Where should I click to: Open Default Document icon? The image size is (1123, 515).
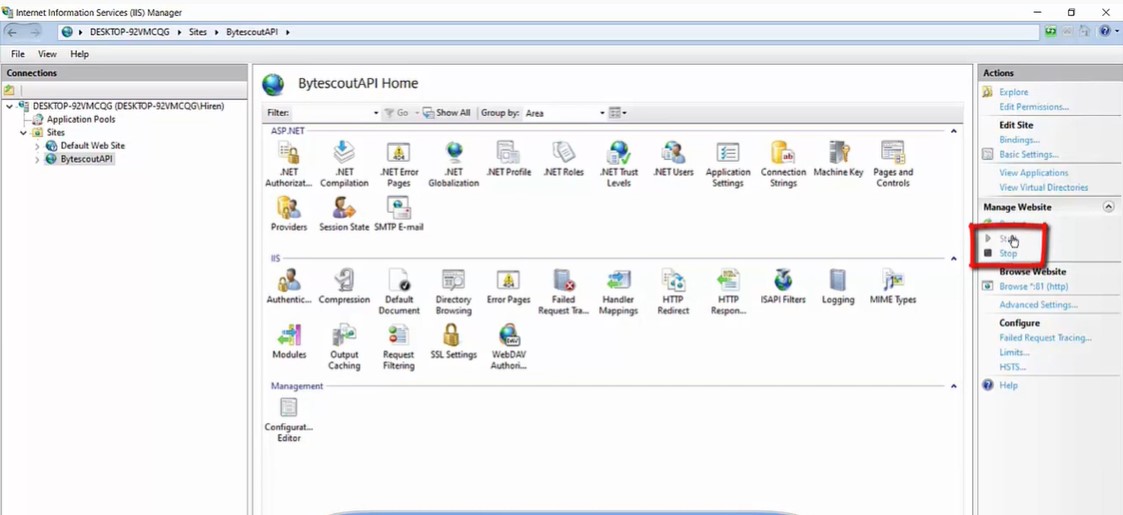[x=398, y=292]
